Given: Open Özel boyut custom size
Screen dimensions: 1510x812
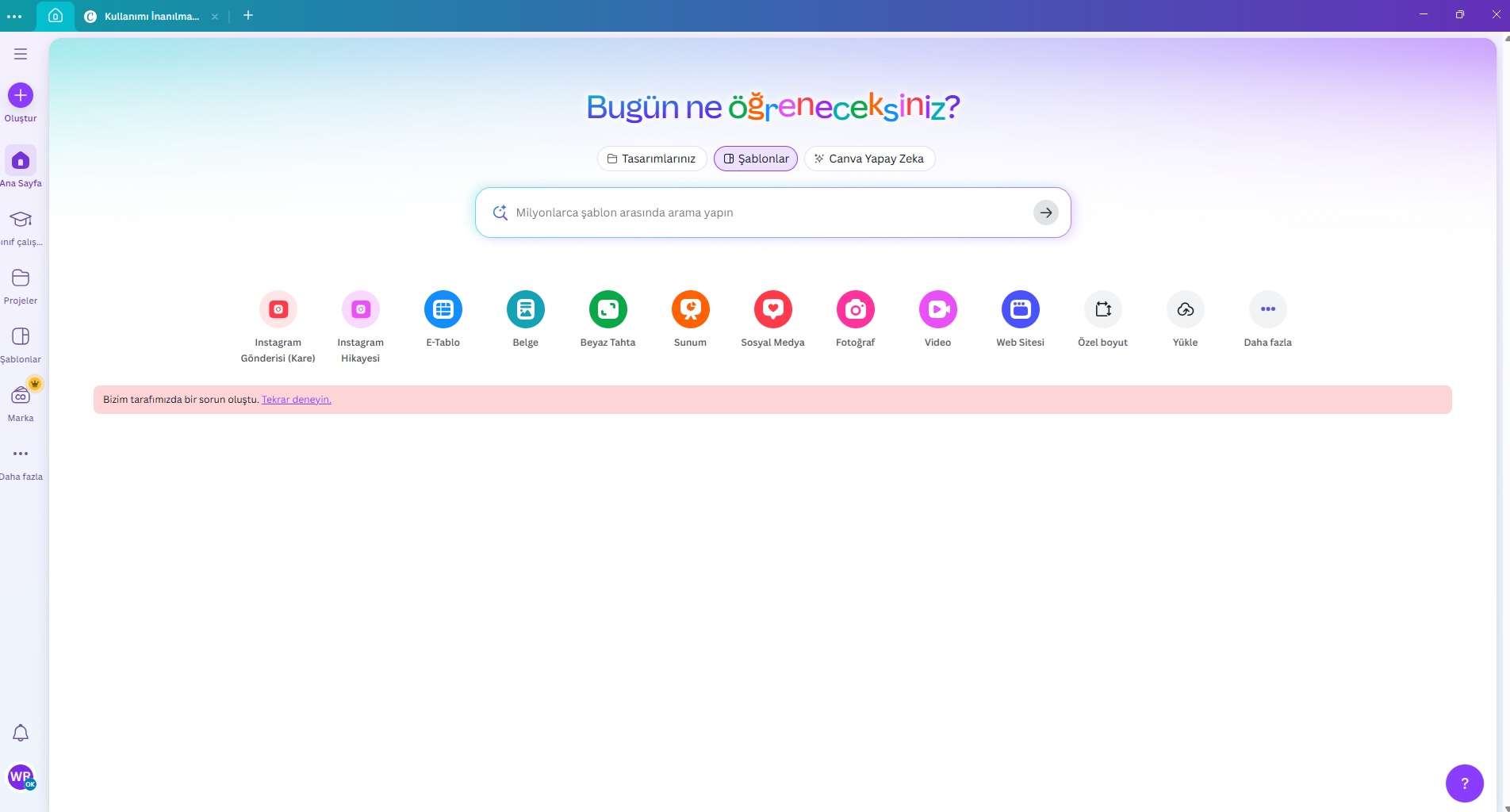Looking at the screenshot, I should (x=1102, y=309).
